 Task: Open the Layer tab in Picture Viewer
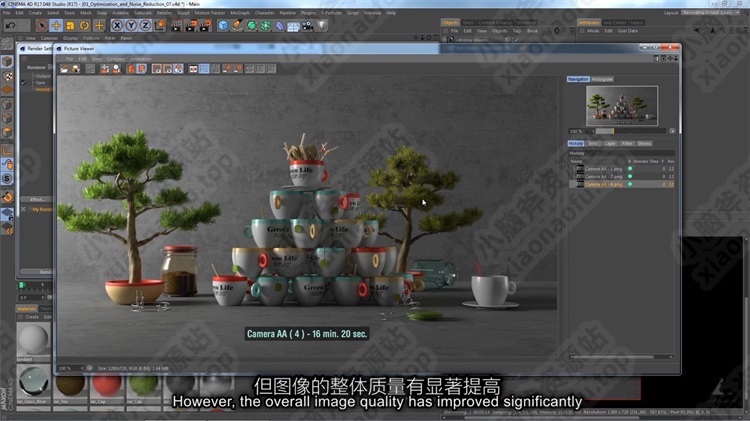pyautogui.click(x=609, y=143)
